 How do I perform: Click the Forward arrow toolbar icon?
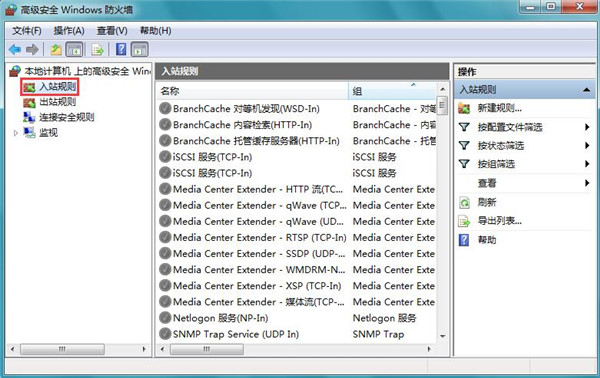pos(32,49)
